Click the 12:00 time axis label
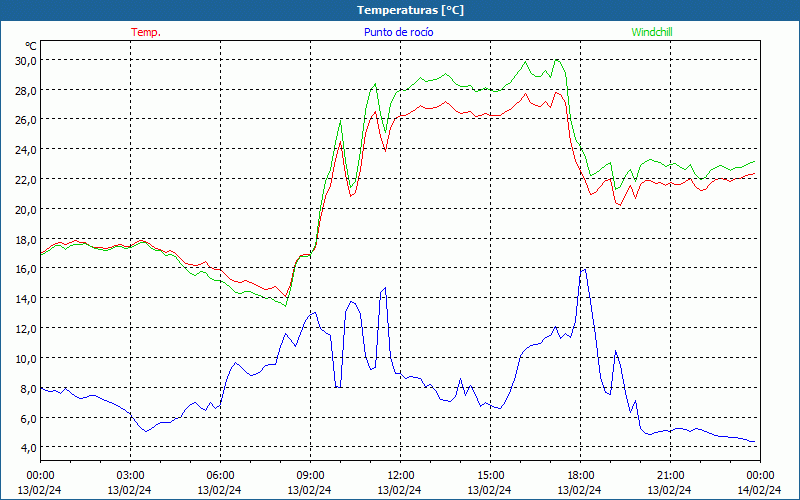This screenshot has height=500, width=800. click(401, 476)
